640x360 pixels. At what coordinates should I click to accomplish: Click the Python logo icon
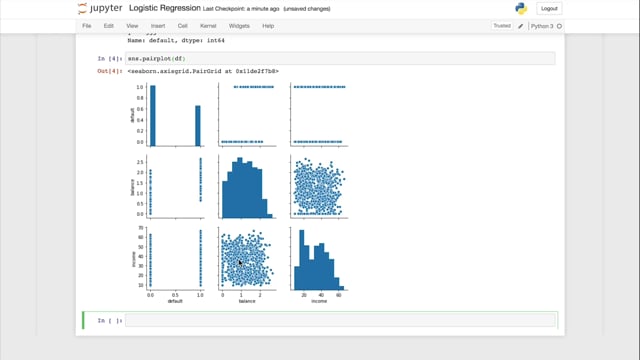521,9
